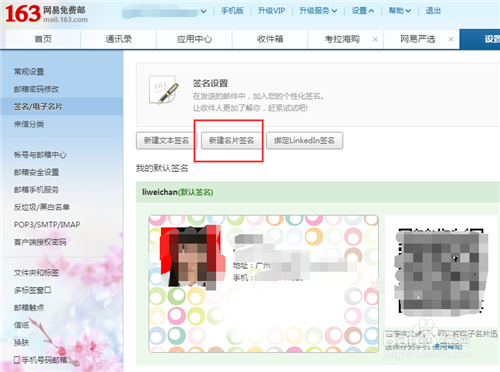Switch to the 通讯录 tab
The image size is (500, 372).
(119, 39)
